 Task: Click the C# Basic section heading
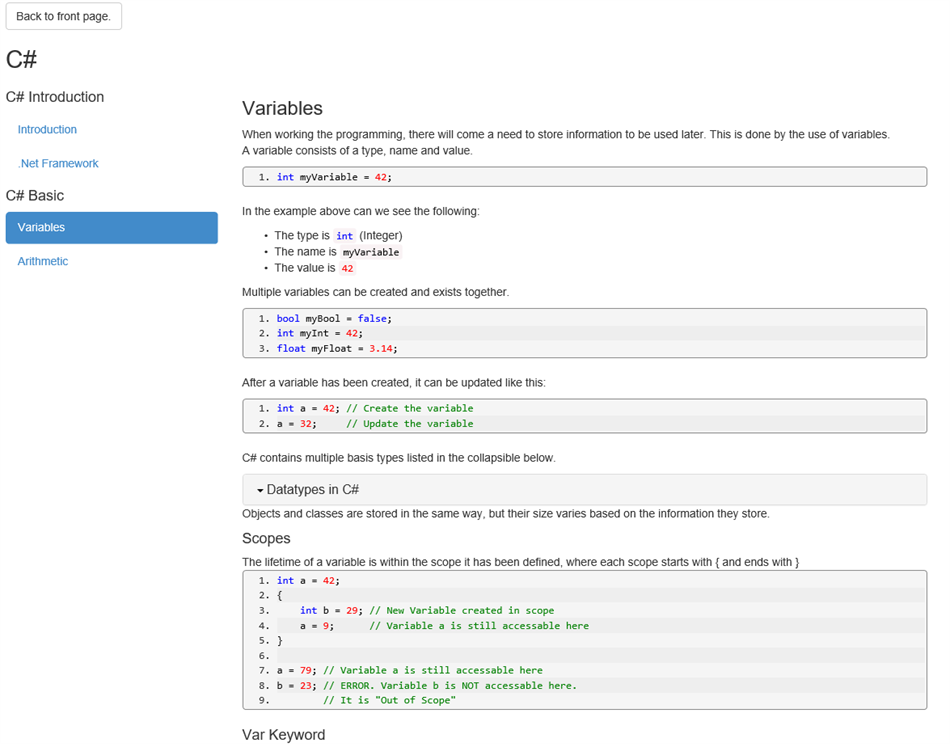point(35,196)
